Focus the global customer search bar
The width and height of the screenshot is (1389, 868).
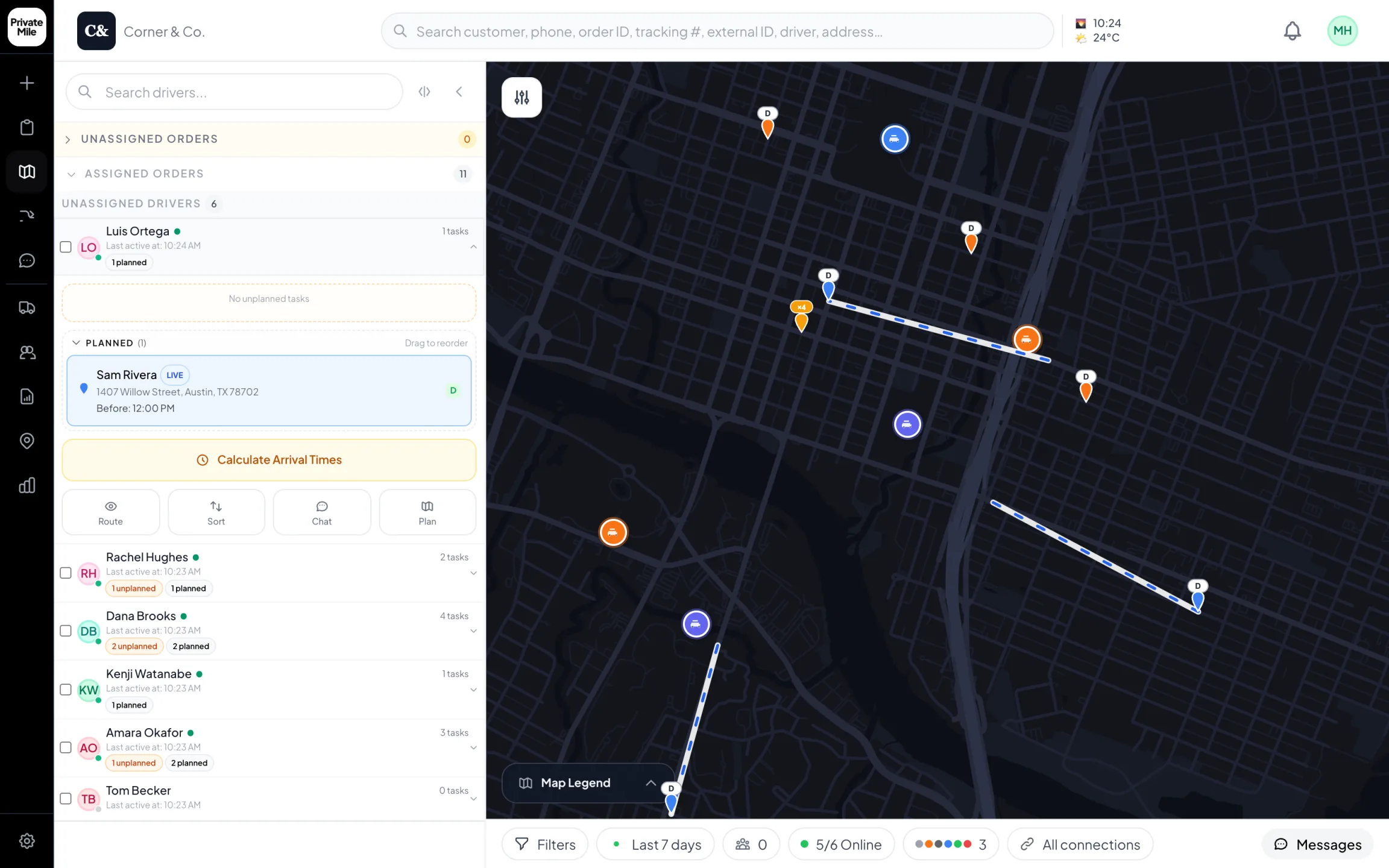coord(717,31)
